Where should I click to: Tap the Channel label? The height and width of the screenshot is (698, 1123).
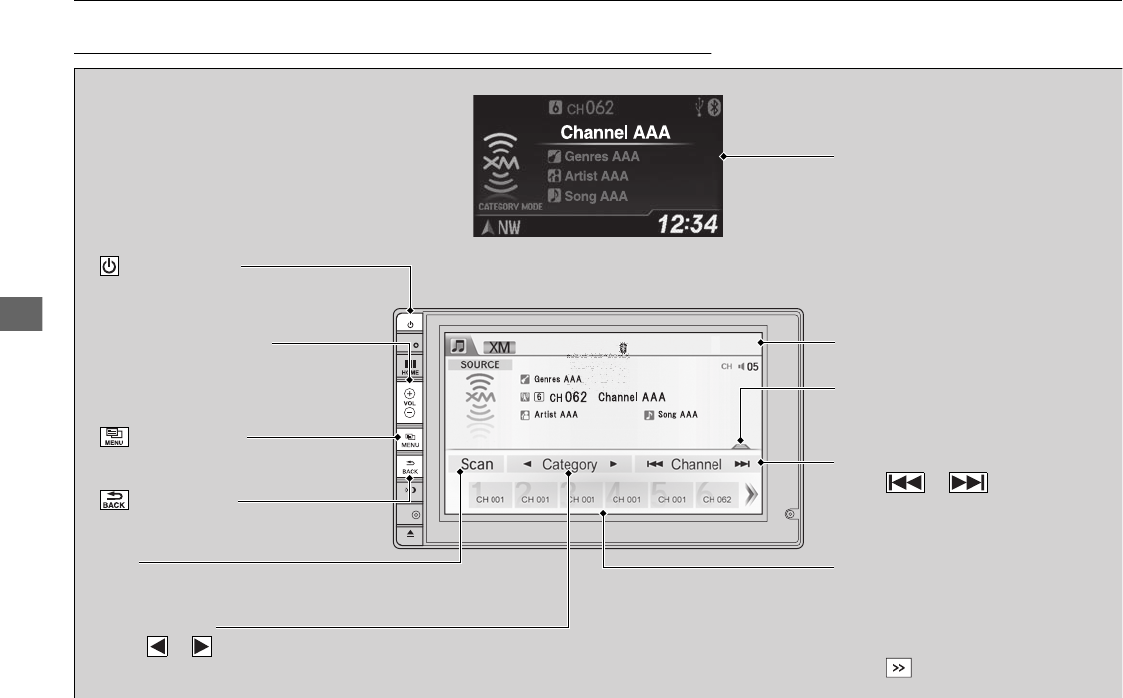pos(696,464)
